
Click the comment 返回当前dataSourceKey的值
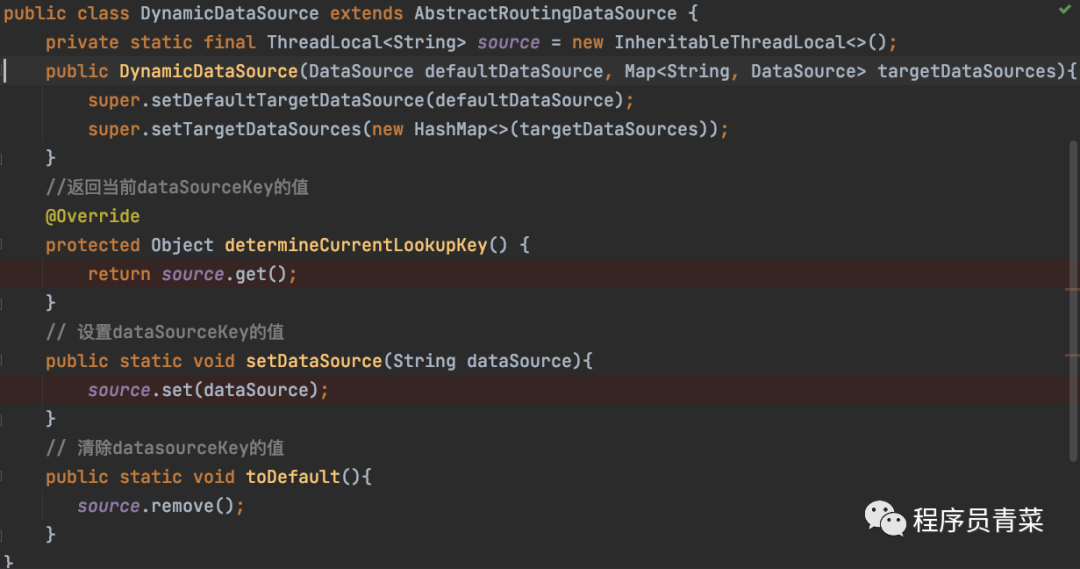(x=177, y=187)
